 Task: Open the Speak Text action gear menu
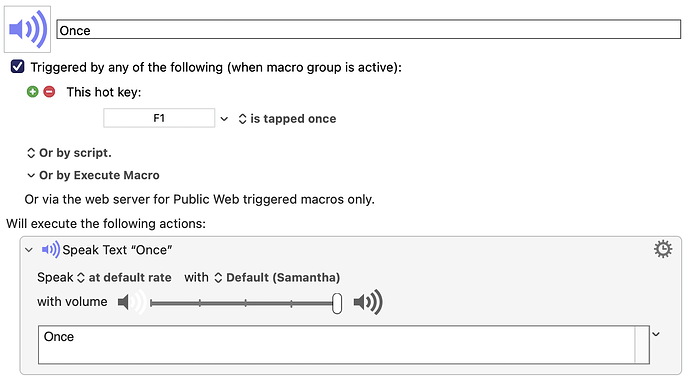pos(663,249)
